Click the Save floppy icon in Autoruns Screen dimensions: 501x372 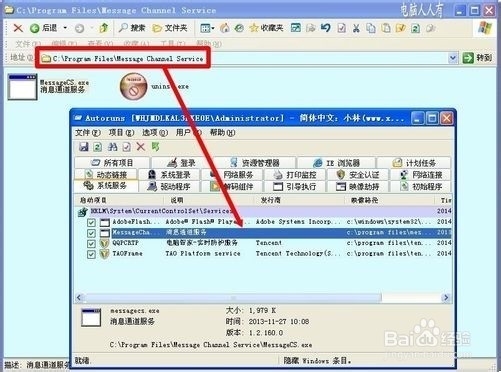(x=83, y=147)
